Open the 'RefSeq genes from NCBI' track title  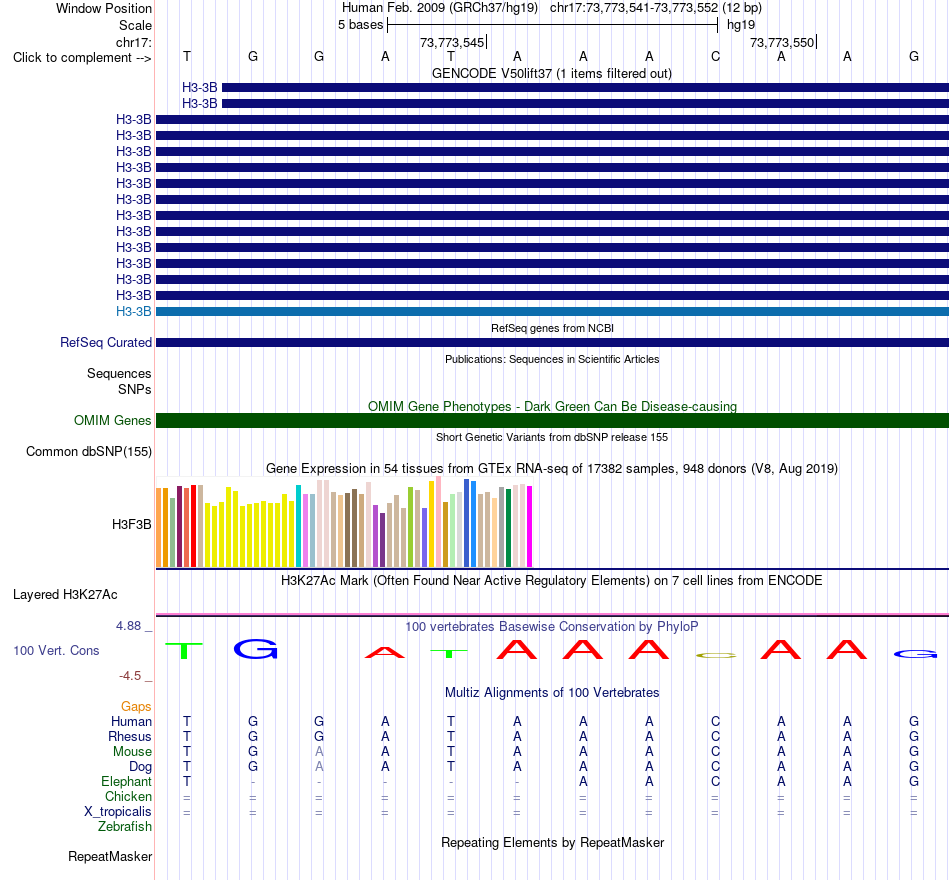(x=552, y=328)
